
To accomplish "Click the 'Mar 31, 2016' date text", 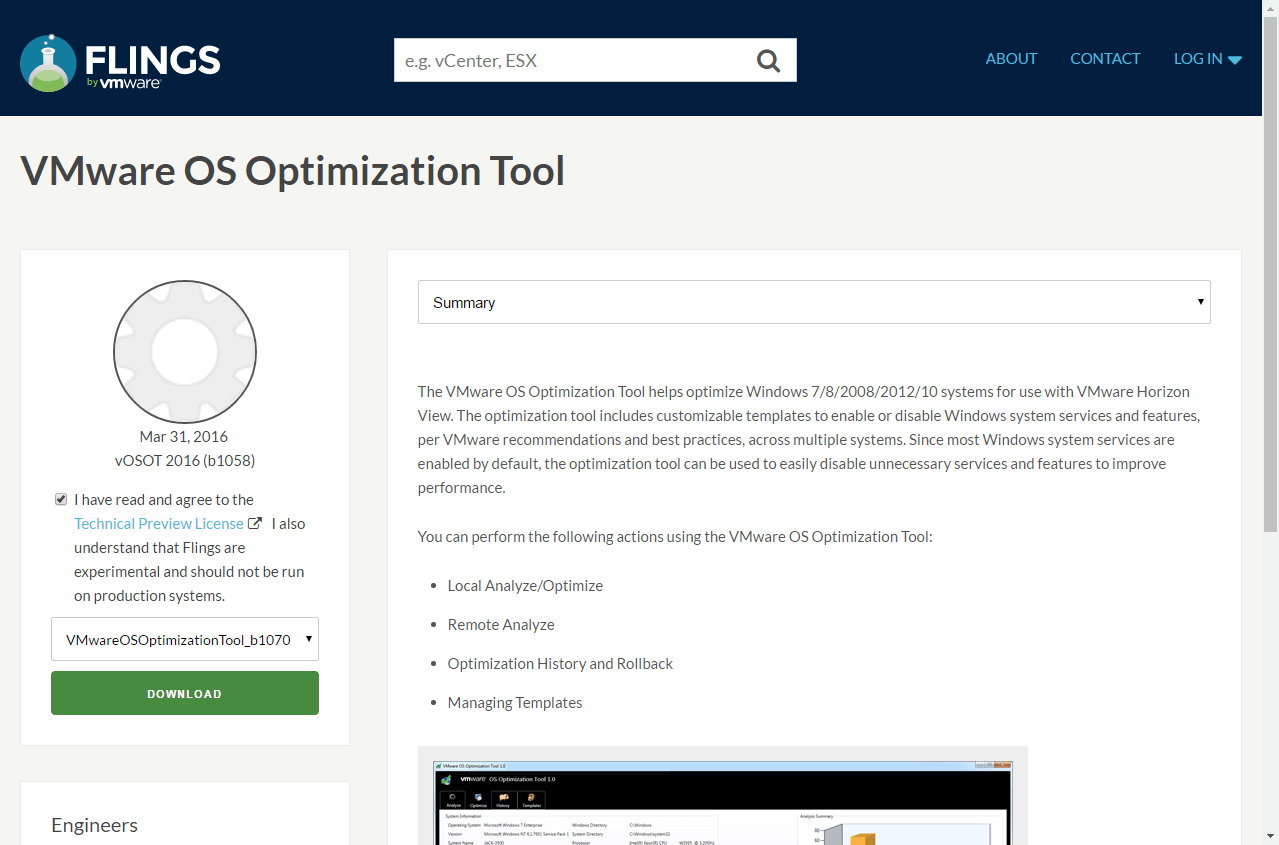I will (184, 437).
